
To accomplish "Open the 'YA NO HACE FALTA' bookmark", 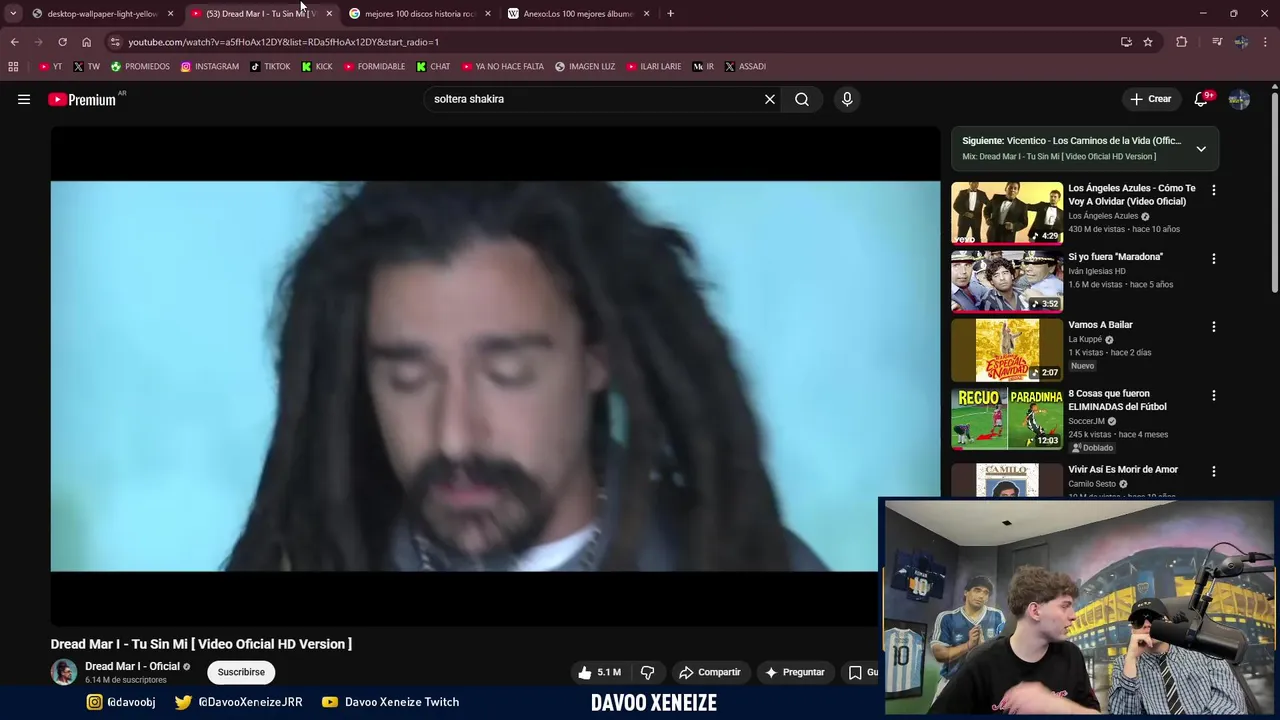I will 502,67.
